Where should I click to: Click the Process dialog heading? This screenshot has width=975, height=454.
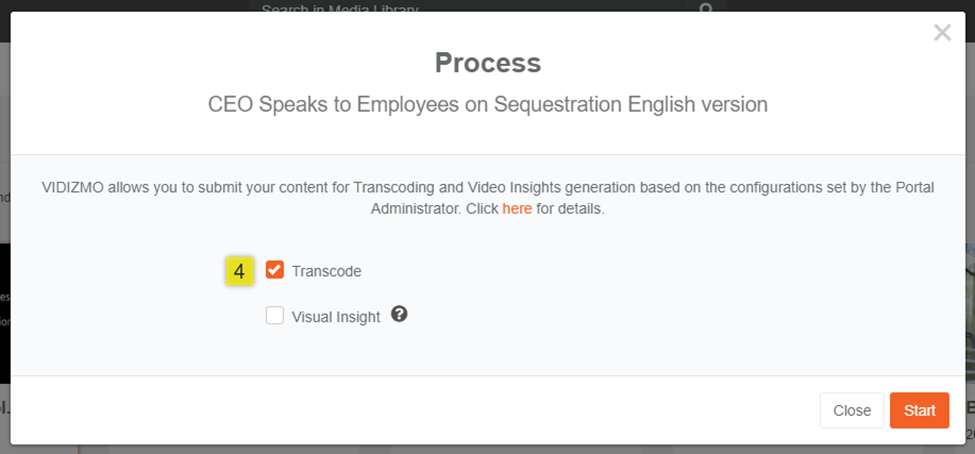pyautogui.click(x=488, y=63)
